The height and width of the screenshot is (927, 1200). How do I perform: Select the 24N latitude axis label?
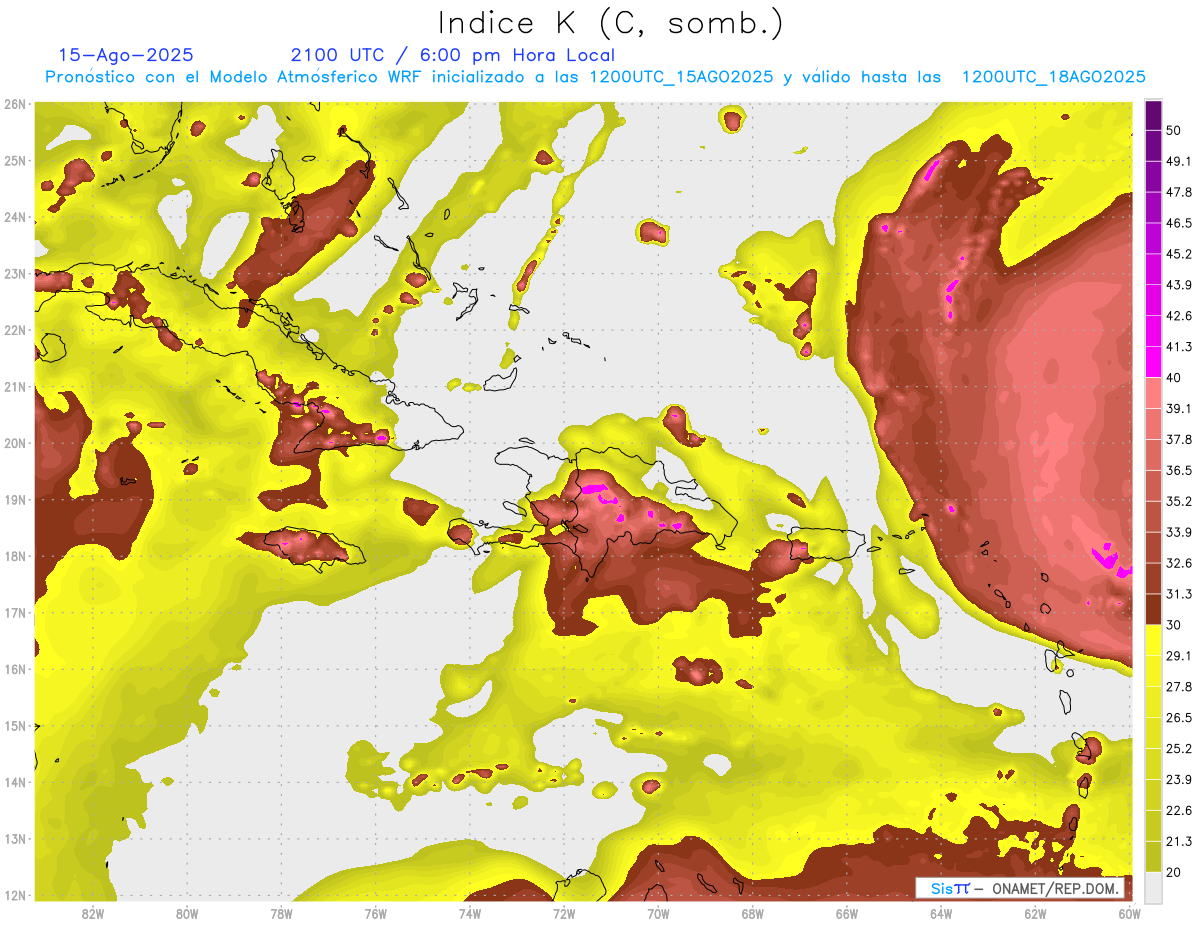15,217
